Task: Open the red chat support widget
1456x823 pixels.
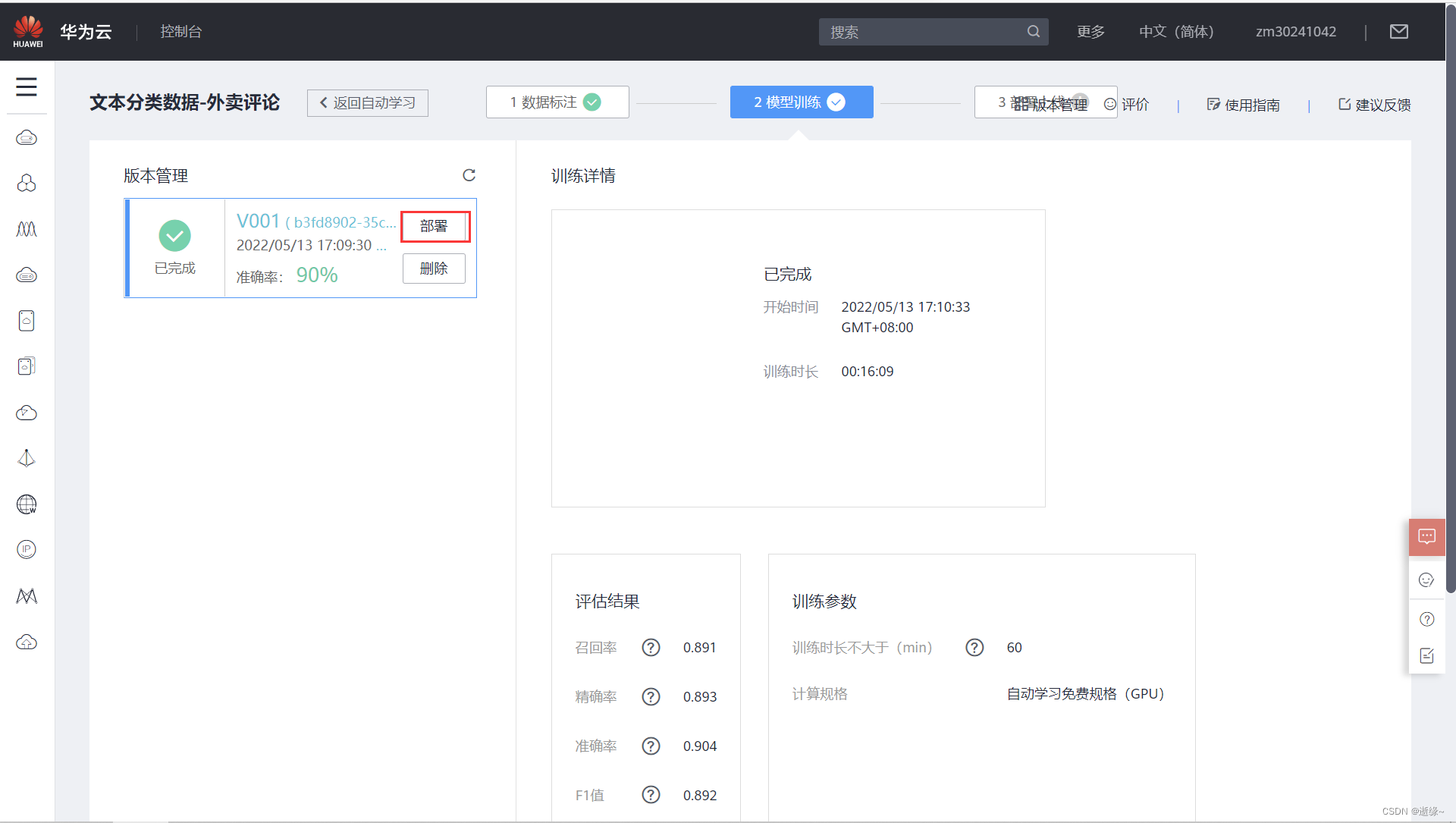Action: coord(1426,537)
